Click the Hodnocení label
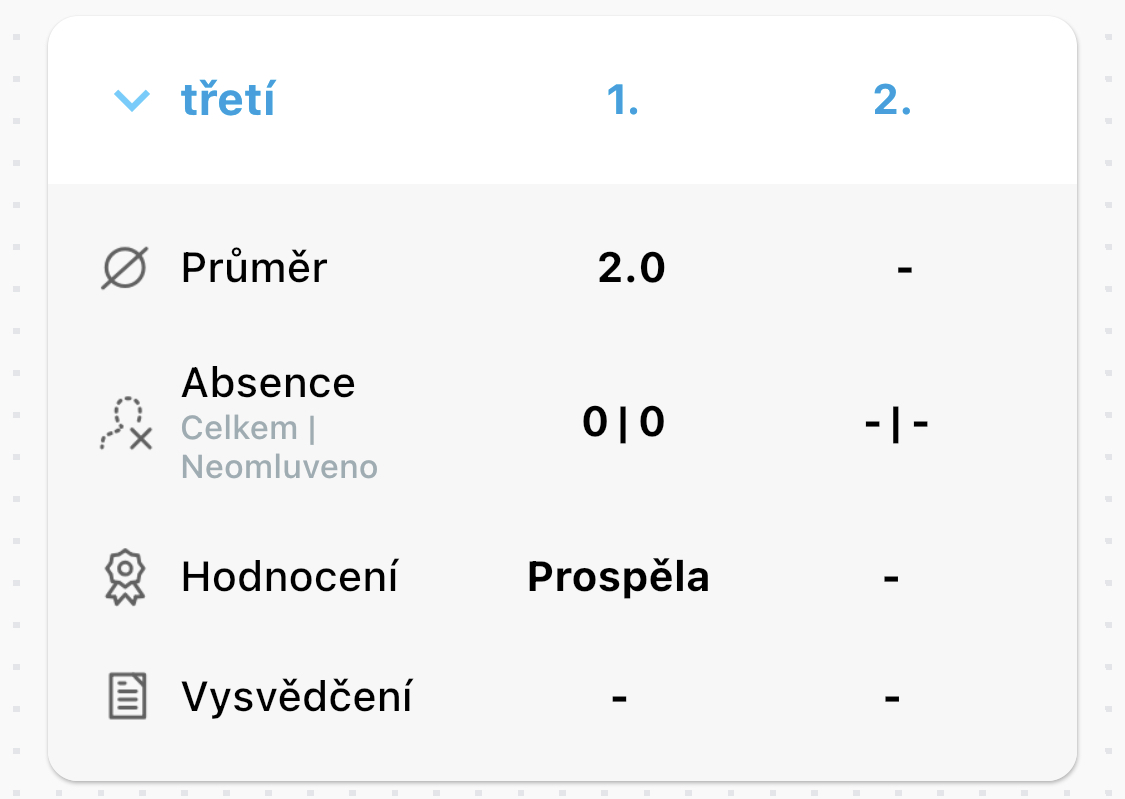The width and height of the screenshot is (1125, 799). [x=289, y=577]
